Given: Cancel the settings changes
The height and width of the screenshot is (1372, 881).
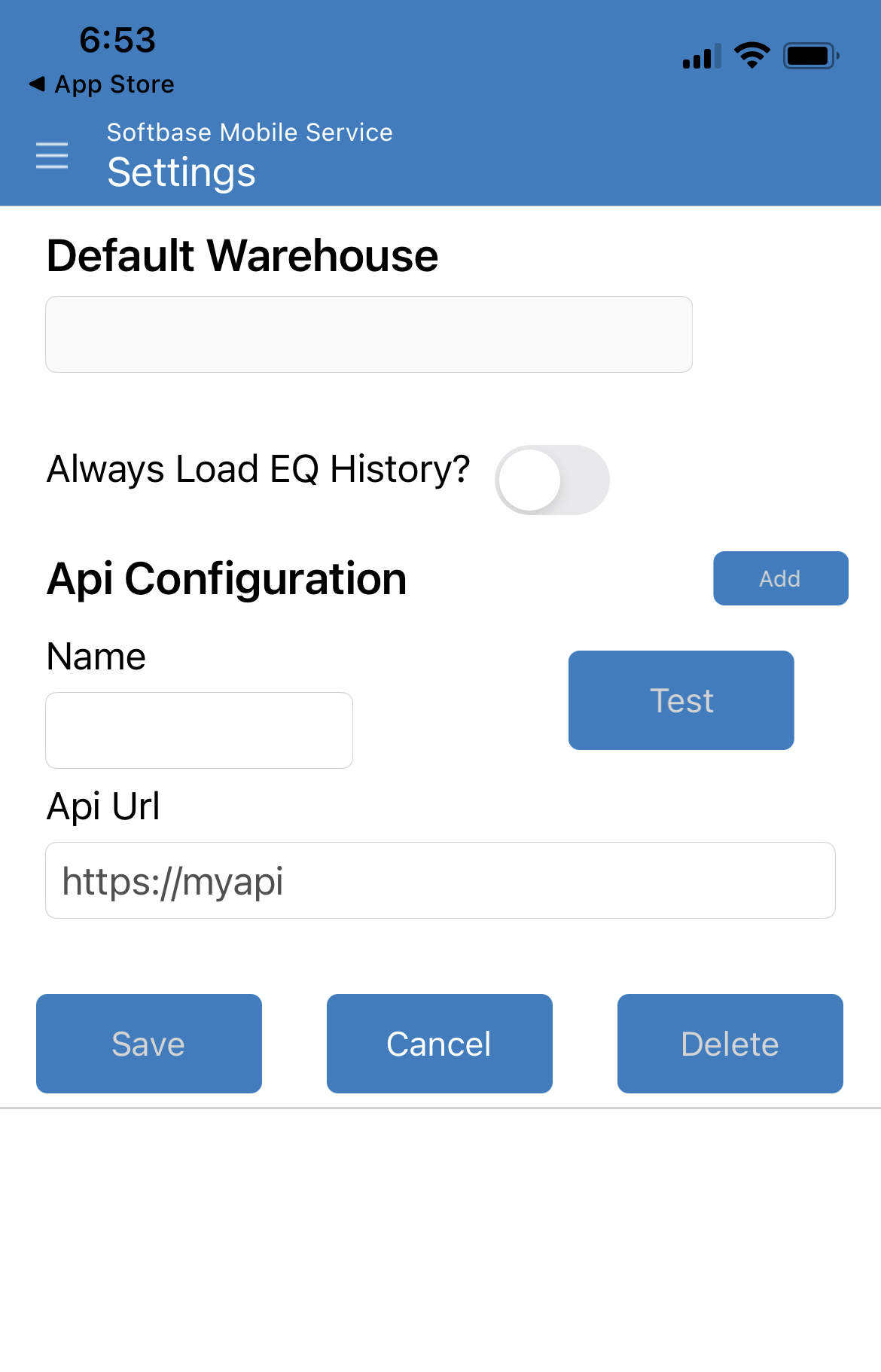Looking at the screenshot, I should [x=440, y=1044].
